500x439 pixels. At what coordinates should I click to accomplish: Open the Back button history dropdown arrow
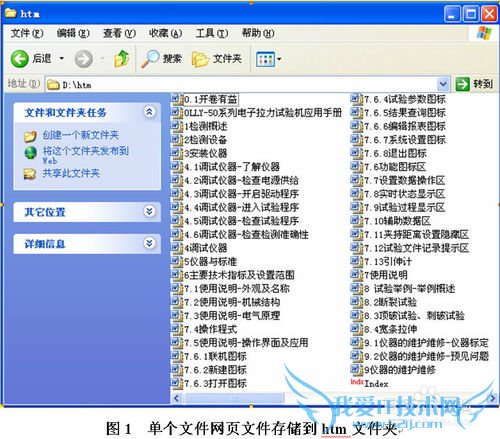(x=62, y=59)
